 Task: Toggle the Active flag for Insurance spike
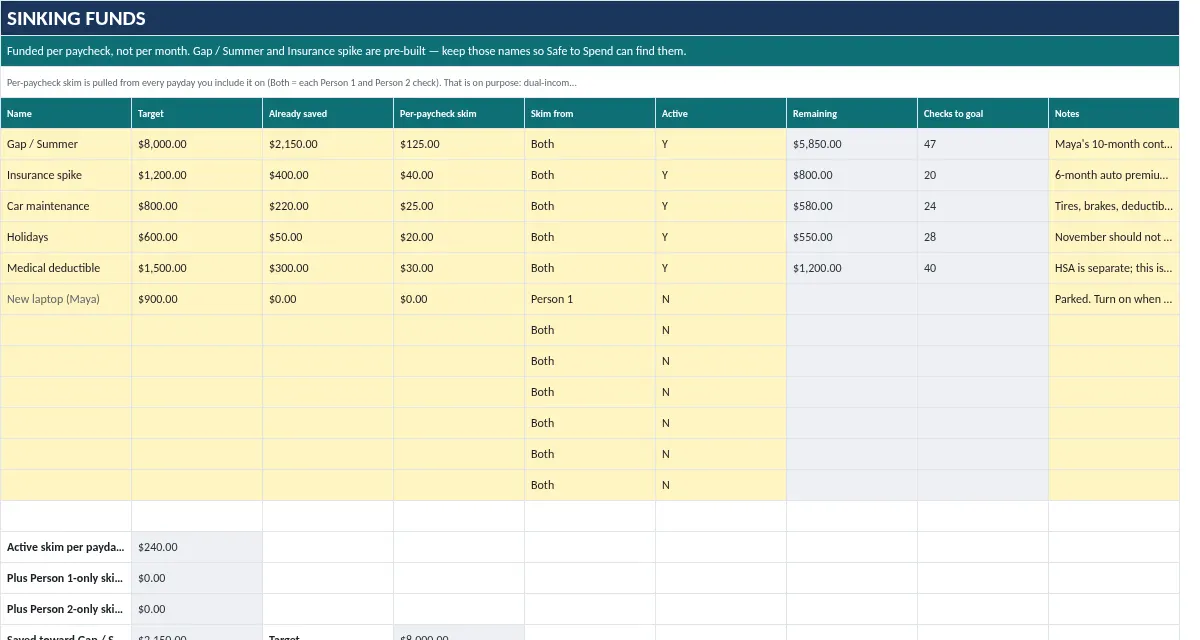(721, 175)
